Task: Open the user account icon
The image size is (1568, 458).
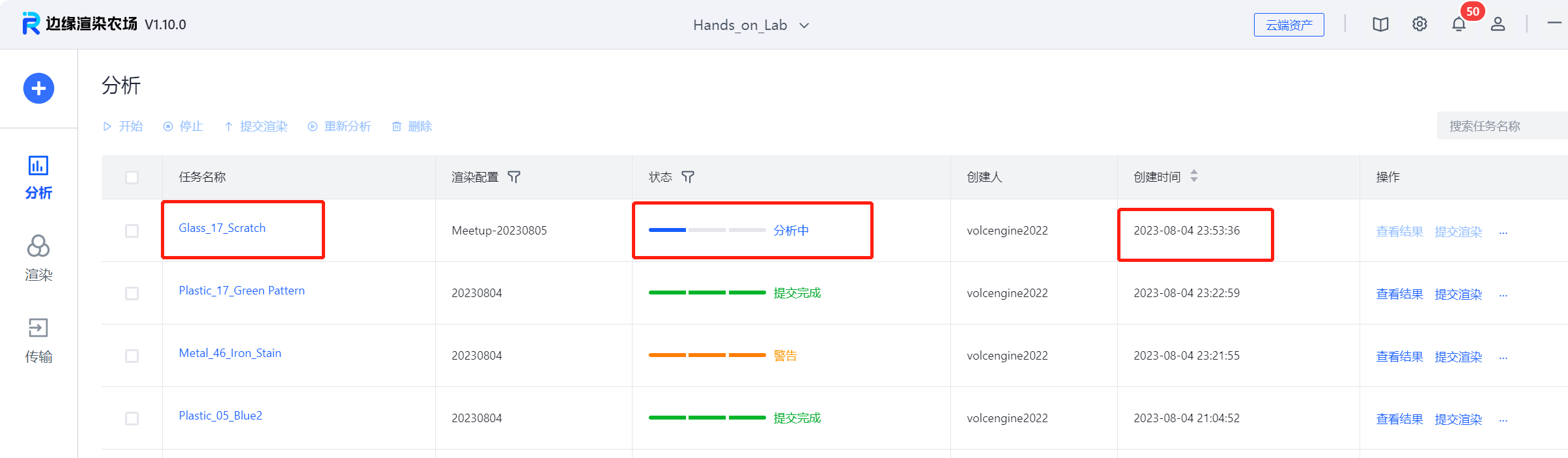Action: tap(1498, 25)
